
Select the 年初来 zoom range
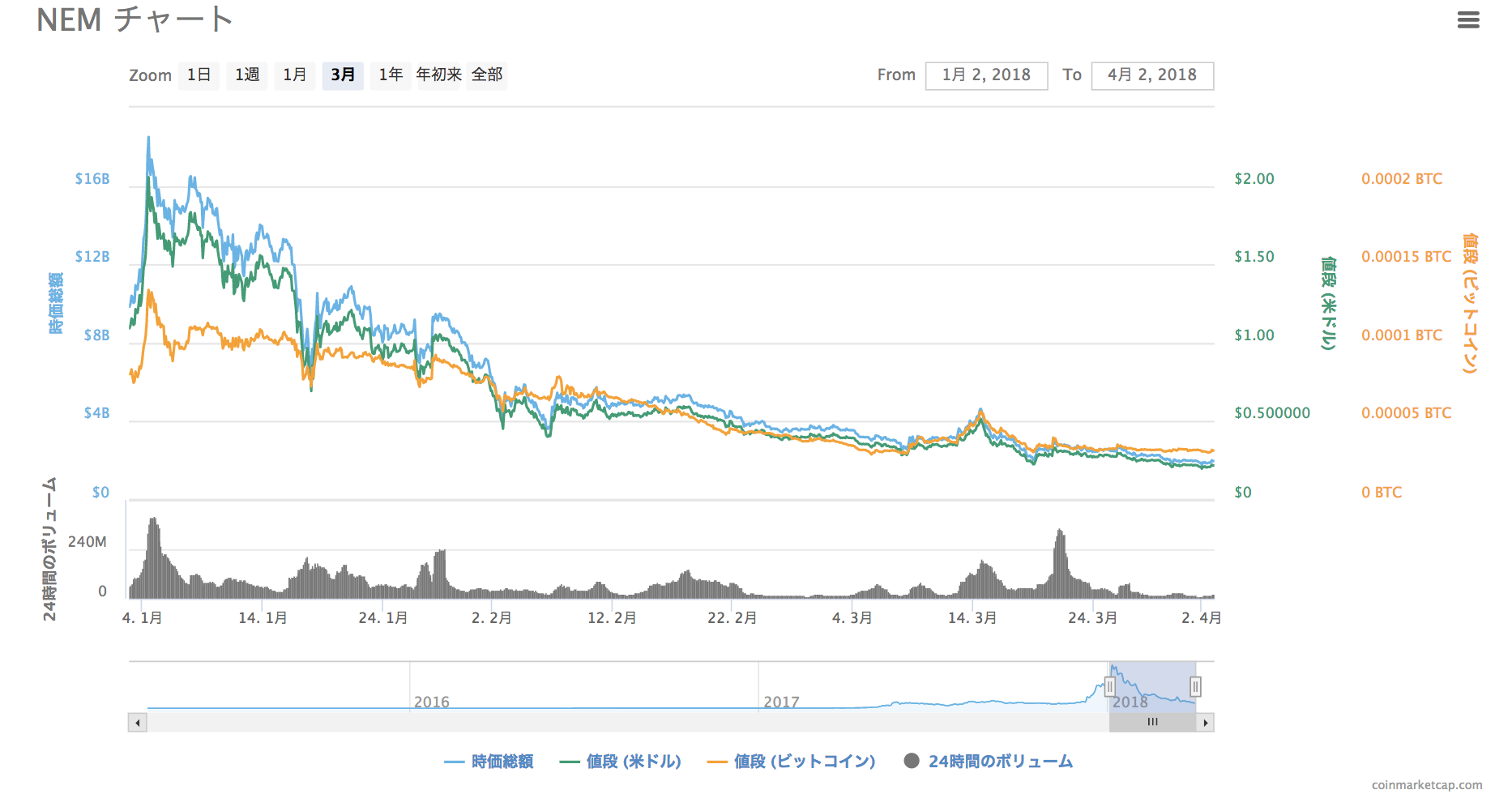438,75
